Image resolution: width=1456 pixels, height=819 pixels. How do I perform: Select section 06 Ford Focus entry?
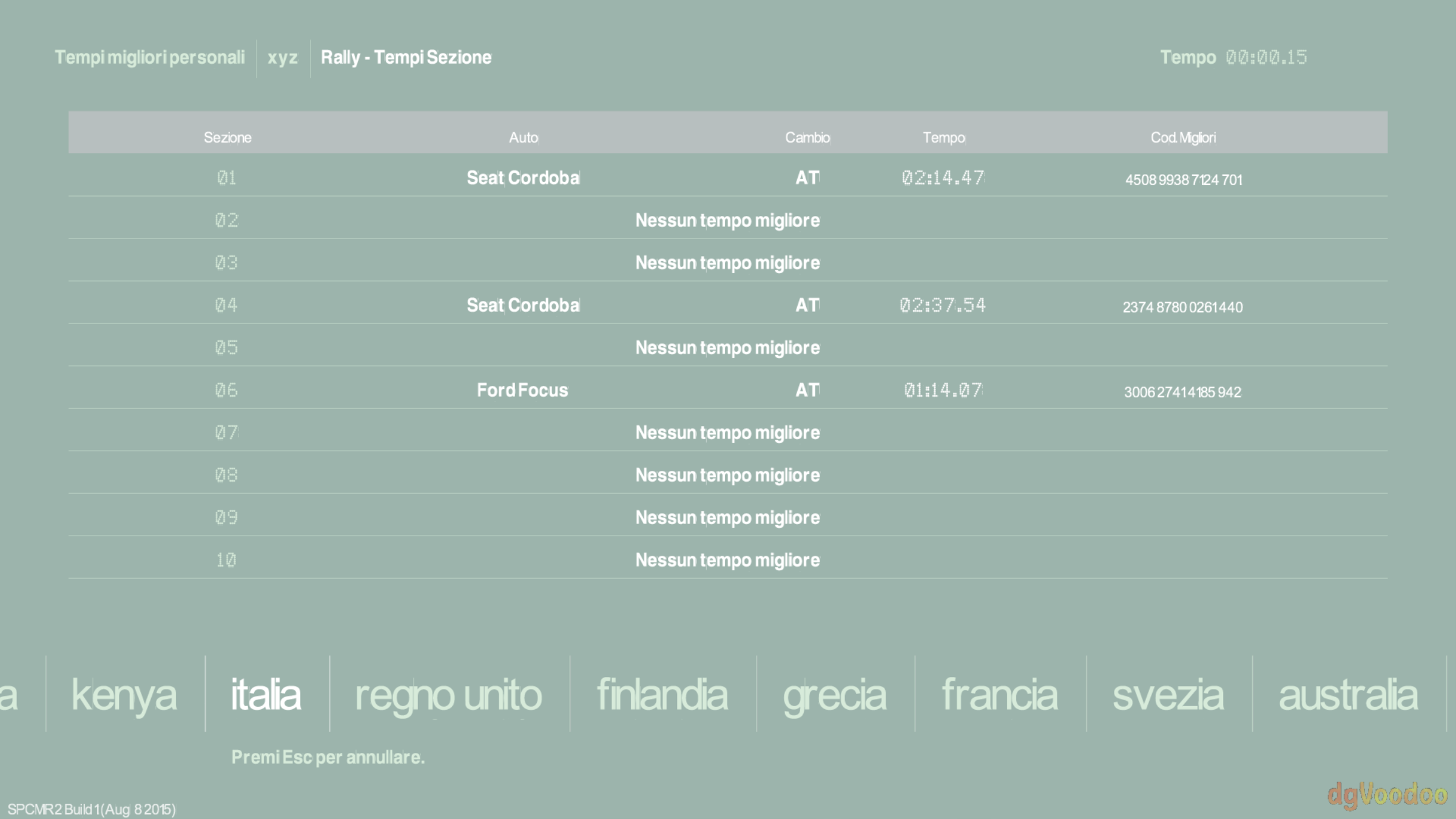point(522,390)
